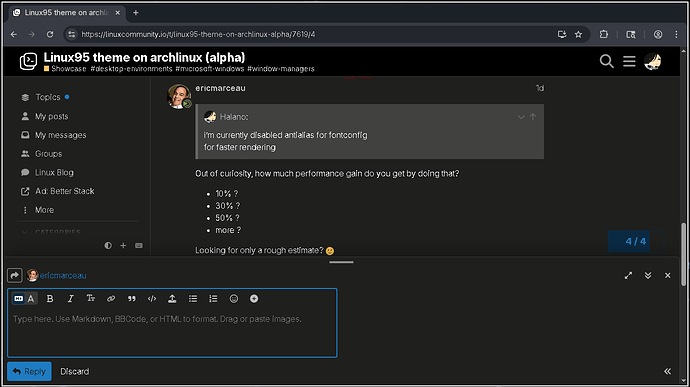The width and height of the screenshot is (690, 387).
Task: Apply italic formatting in composer
Action: coord(70,299)
